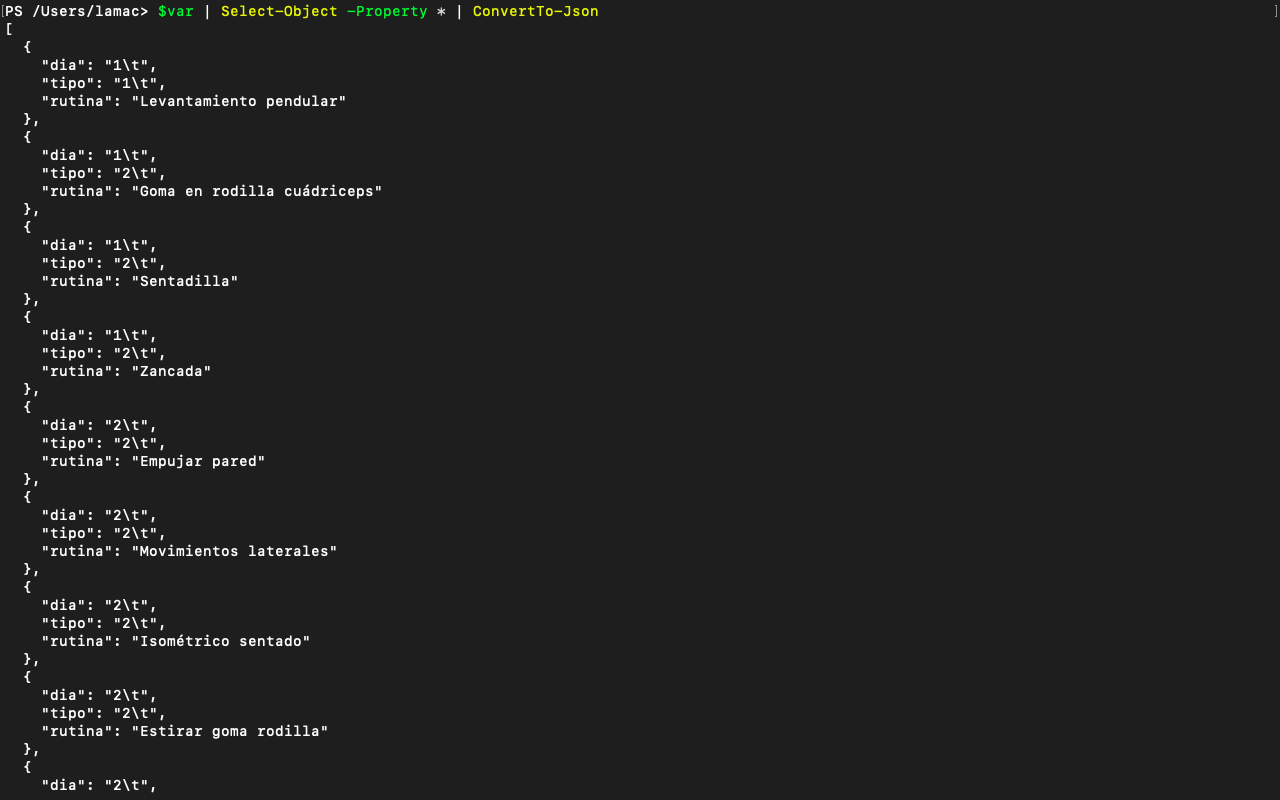This screenshot has height=800, width=1280.
Task: Click the "Zancada" rutina value
Action: click(171, 371)
